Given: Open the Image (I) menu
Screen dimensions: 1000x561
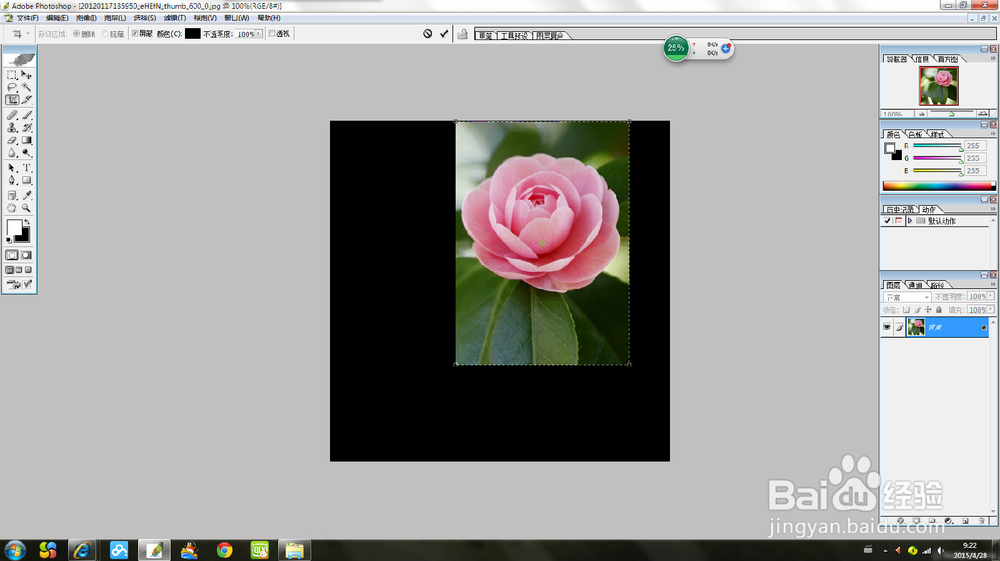Looking at the screenshot, I should click(85, 18).
